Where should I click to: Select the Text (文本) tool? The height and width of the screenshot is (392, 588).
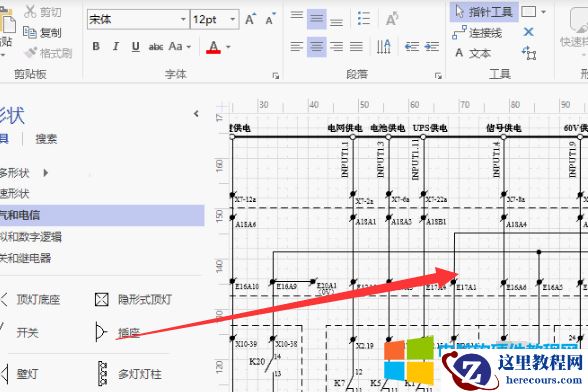(472, 53)
